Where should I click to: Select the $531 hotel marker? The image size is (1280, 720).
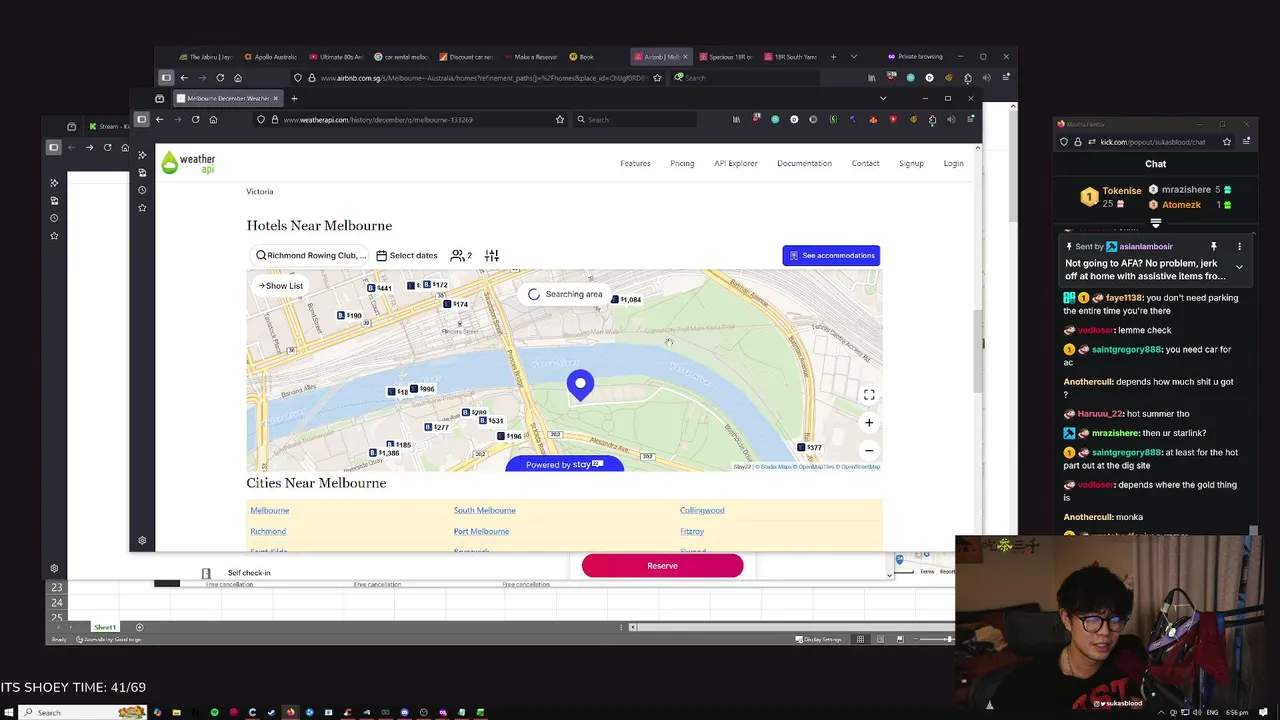tap(492, 420)
